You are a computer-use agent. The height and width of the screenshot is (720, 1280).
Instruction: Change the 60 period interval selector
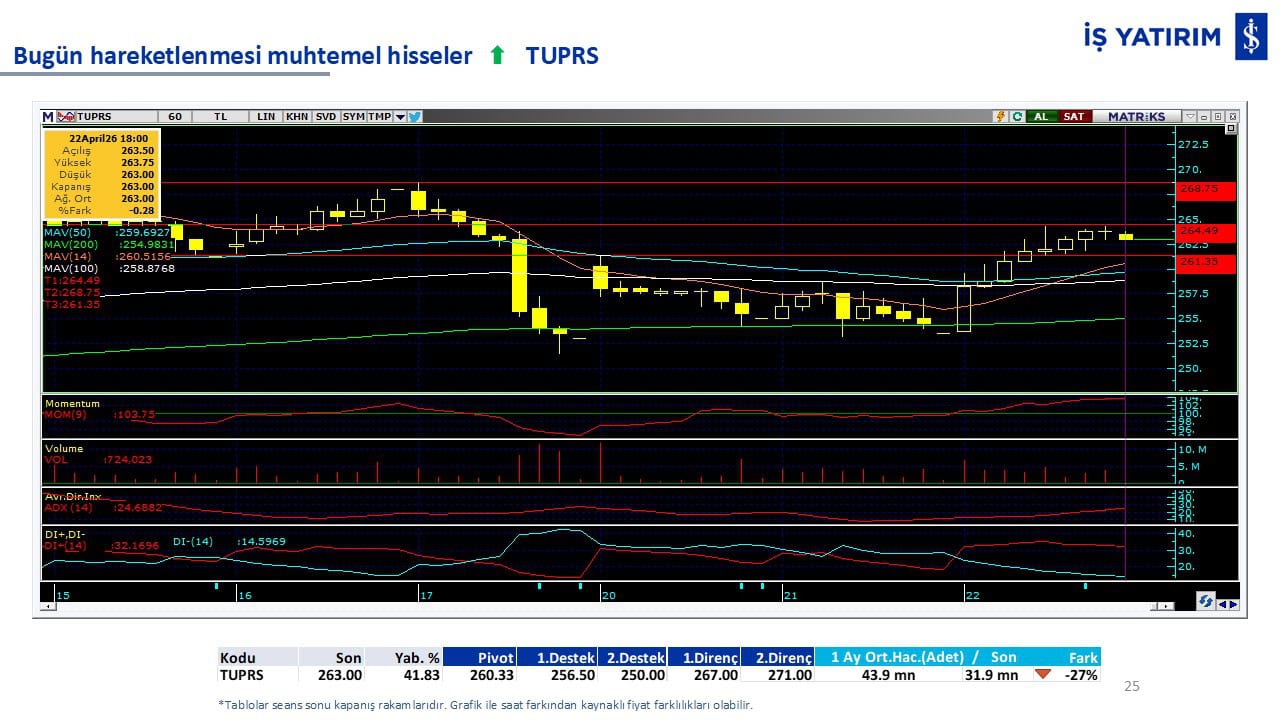[175, 117]
